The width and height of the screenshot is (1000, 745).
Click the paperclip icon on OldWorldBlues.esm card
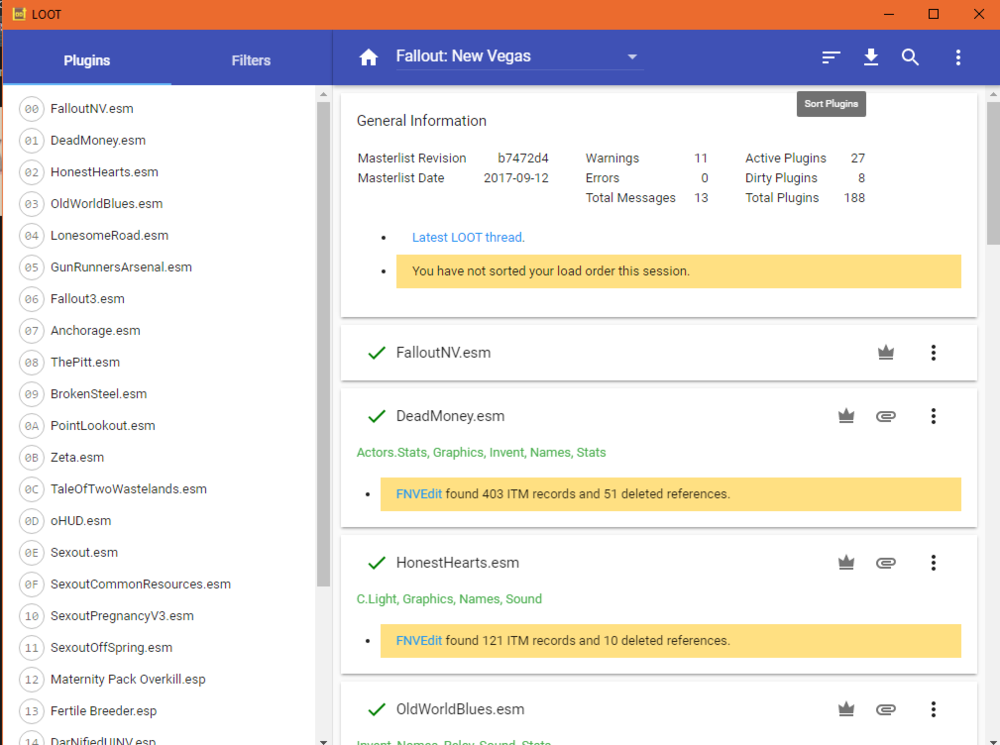click(x=886, y=709)
